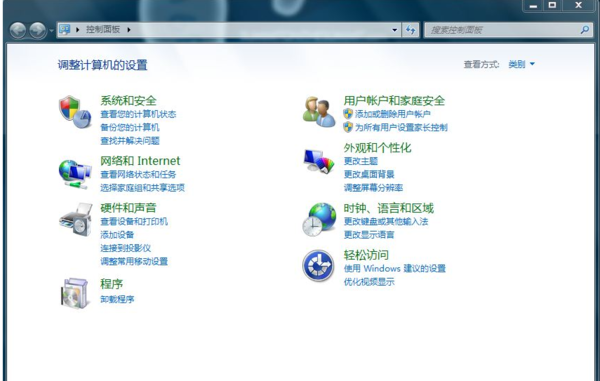Minimize the Control Panel window
The width and height of the screenshot is (600, 381).
point(533,5)
